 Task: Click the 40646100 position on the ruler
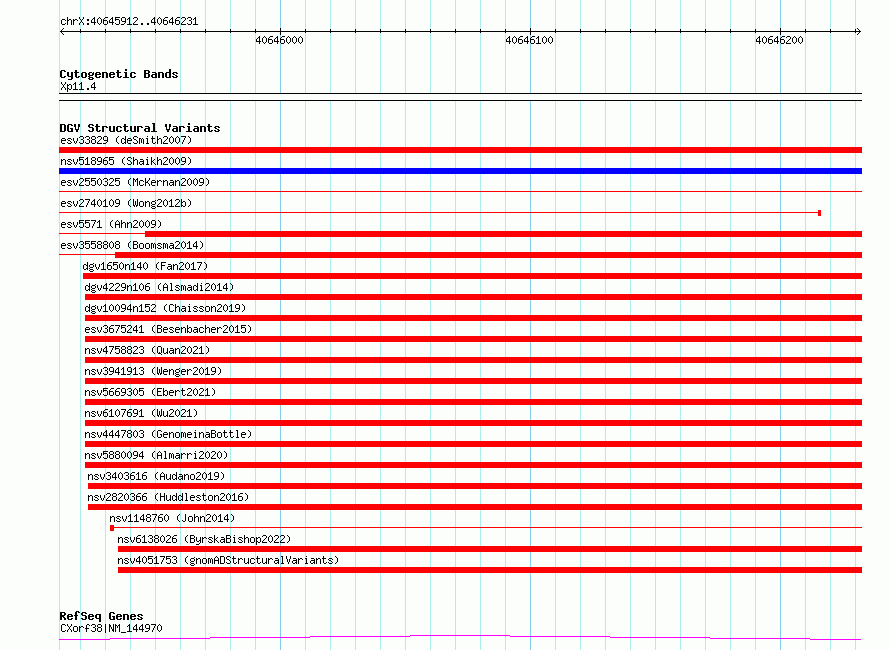(529, 40)
